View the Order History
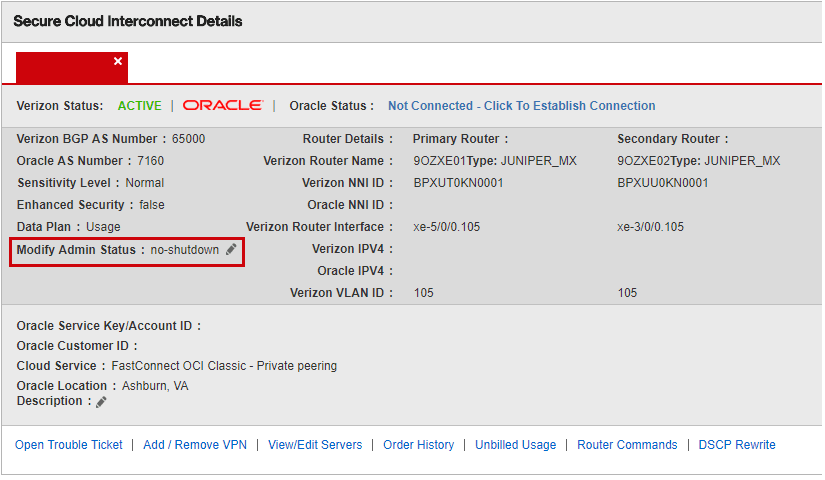 pos(418,445)
